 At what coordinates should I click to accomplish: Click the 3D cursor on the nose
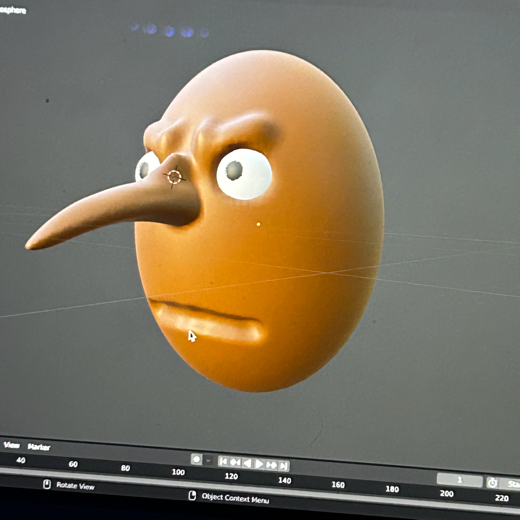pyautogui.click(x=174, y=177)
